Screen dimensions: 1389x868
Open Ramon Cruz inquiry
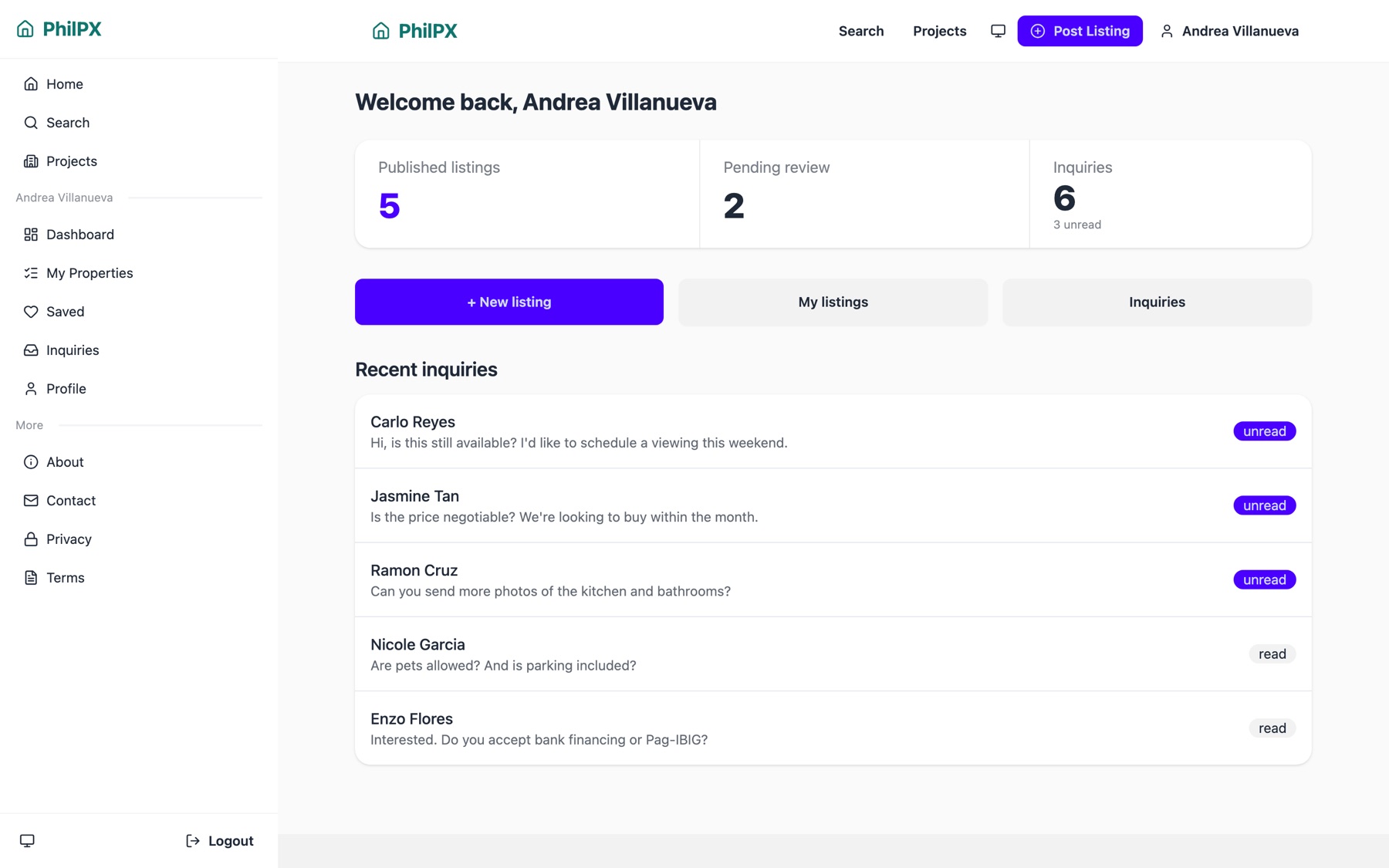833,579
